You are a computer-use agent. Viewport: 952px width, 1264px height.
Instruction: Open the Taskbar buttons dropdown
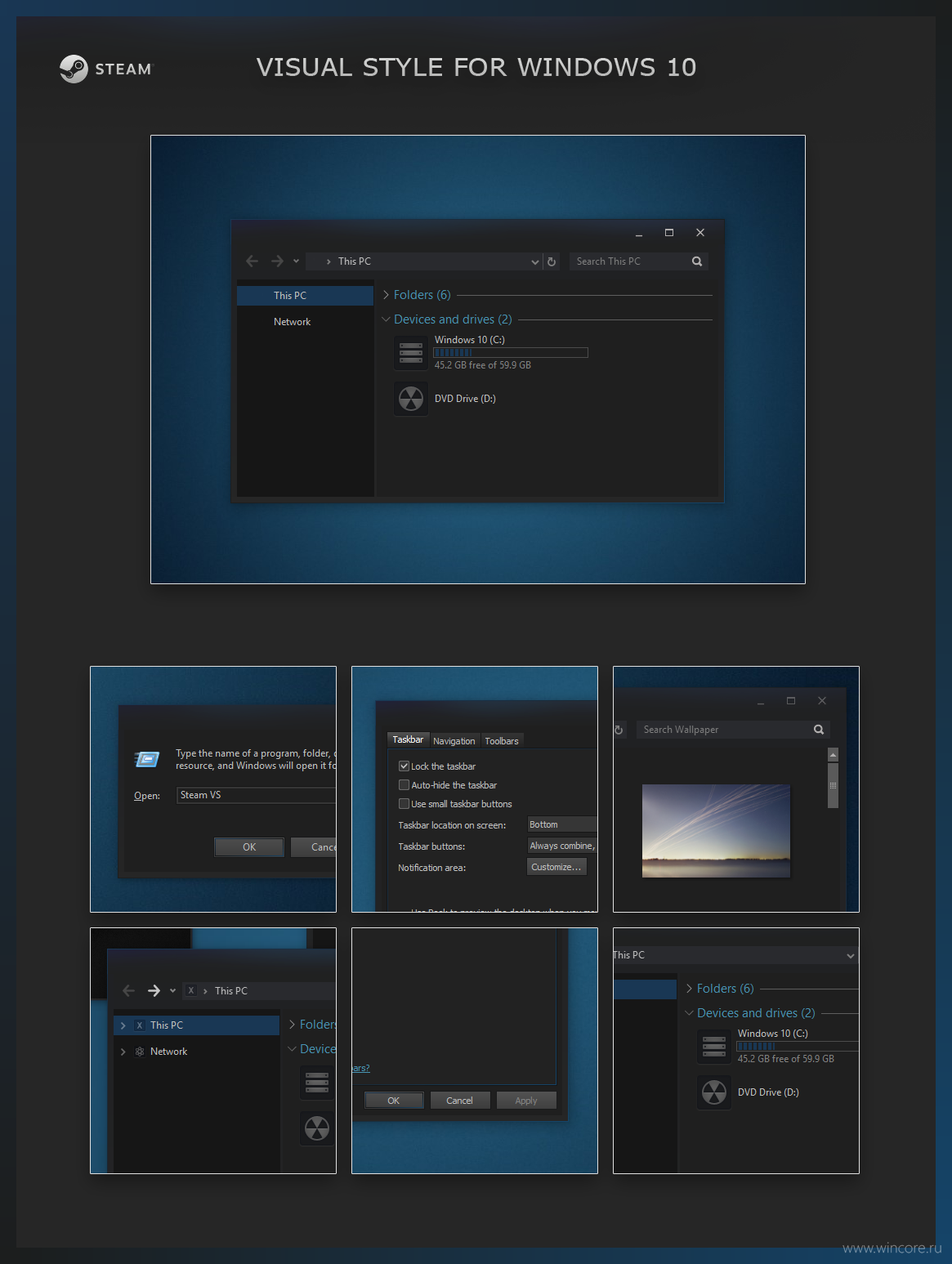[562, 846]
